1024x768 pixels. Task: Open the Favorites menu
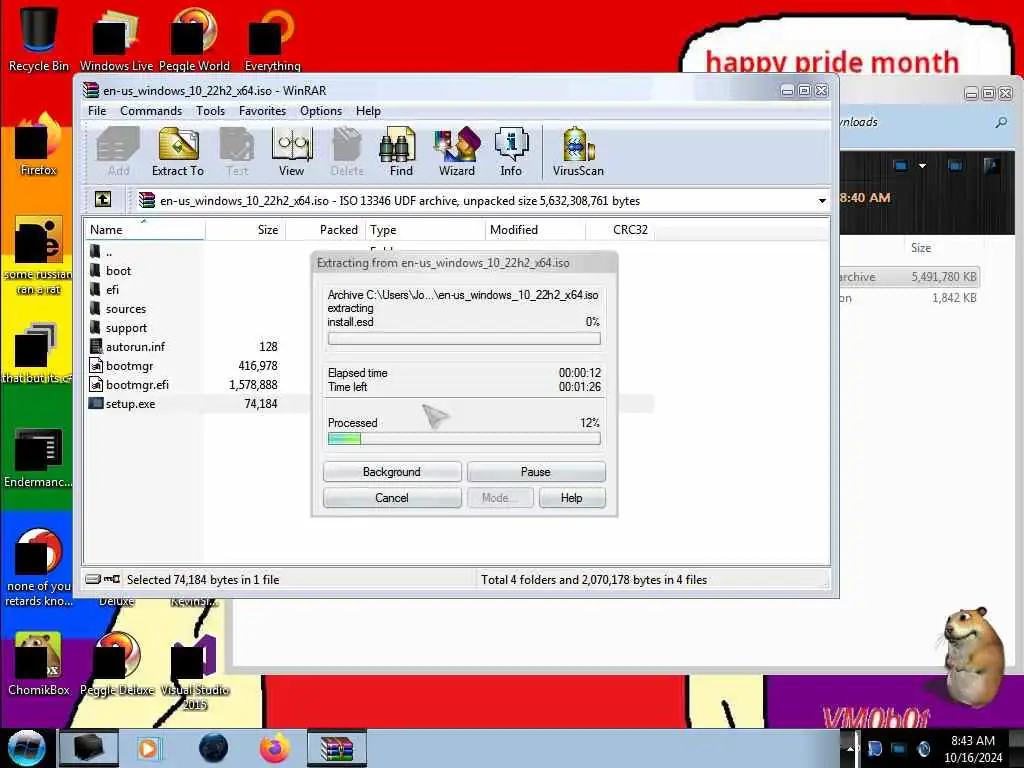(262, 111)
